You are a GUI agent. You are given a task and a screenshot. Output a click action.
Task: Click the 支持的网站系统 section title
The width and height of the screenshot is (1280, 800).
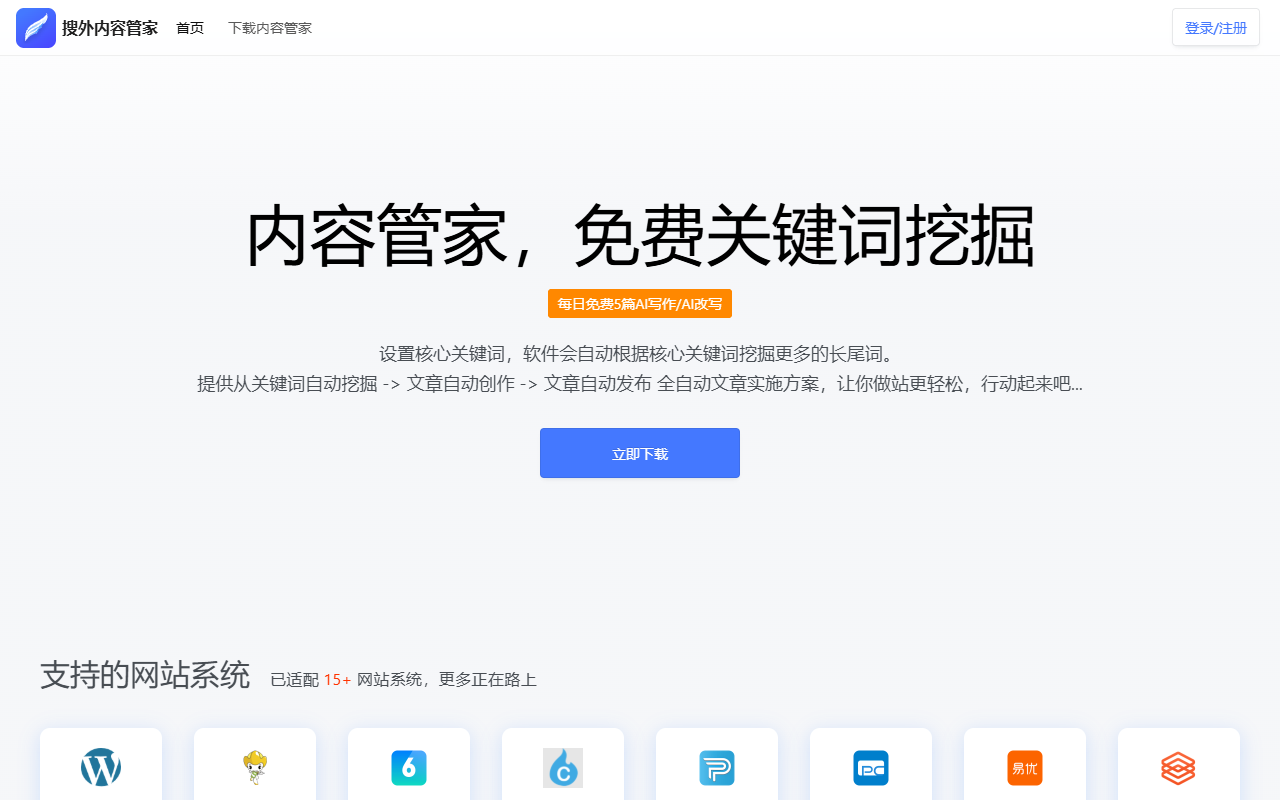pos(145,675)
